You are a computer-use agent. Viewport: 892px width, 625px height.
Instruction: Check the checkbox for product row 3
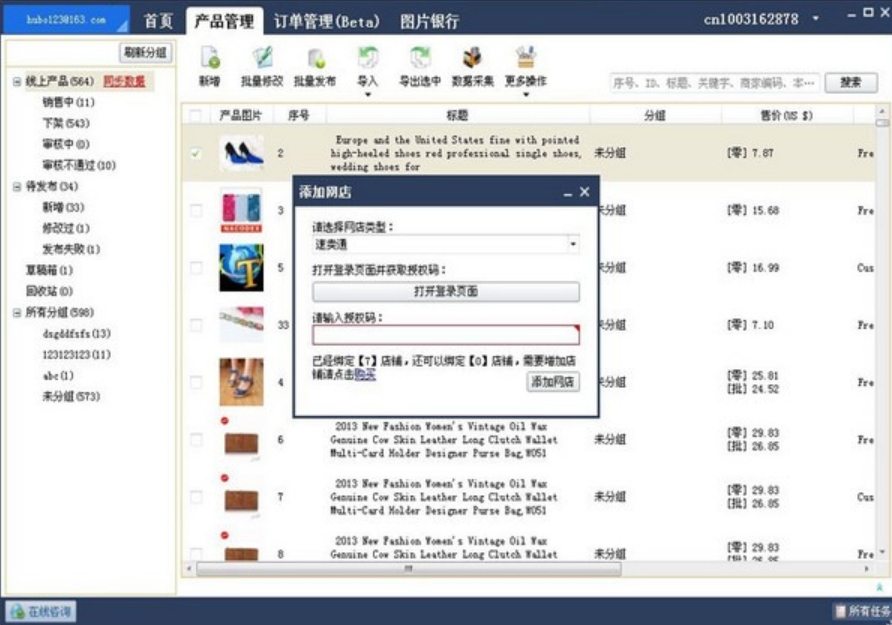[x=196, y=210]
